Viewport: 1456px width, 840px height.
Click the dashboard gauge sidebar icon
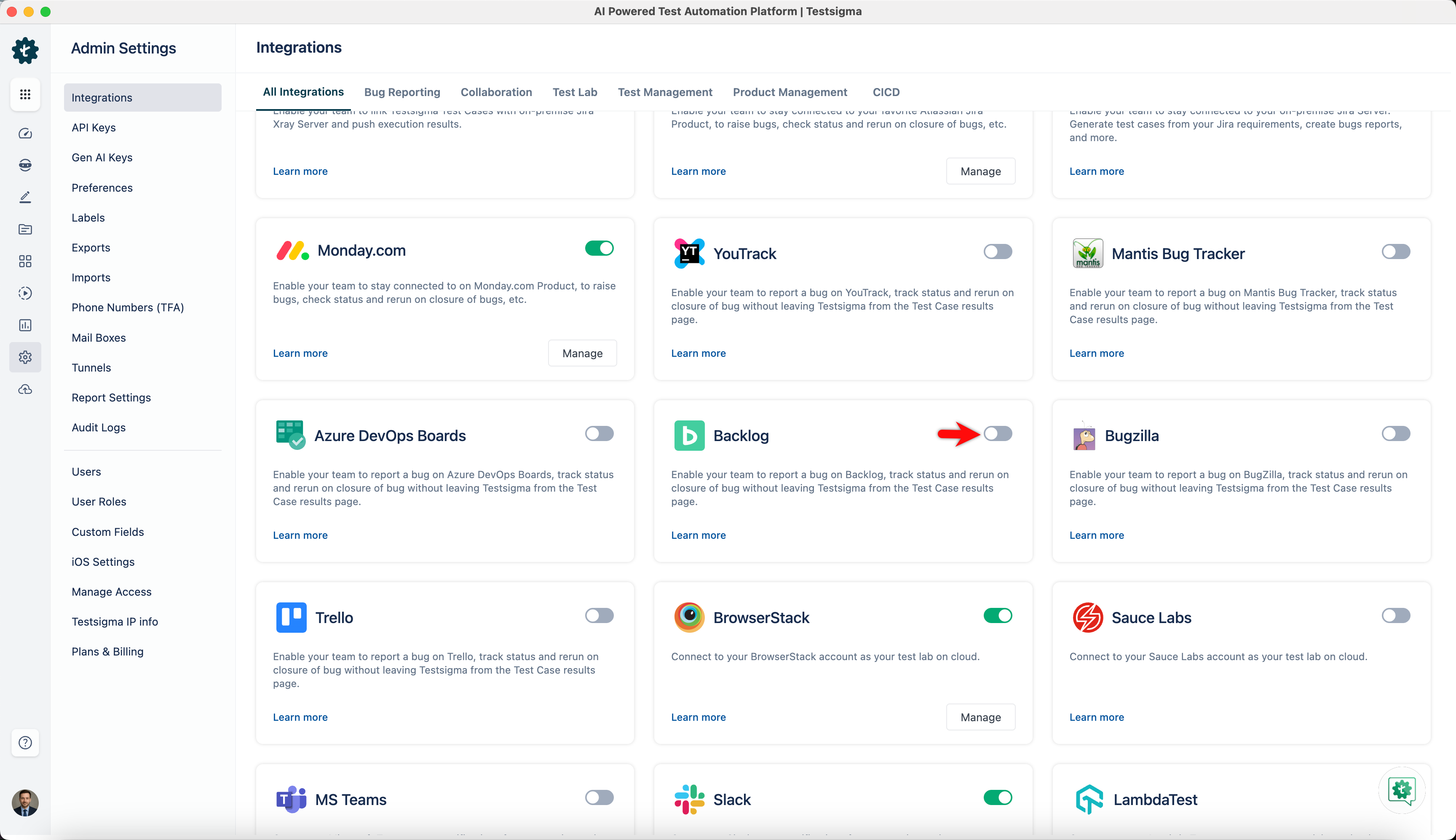point(25,134)
